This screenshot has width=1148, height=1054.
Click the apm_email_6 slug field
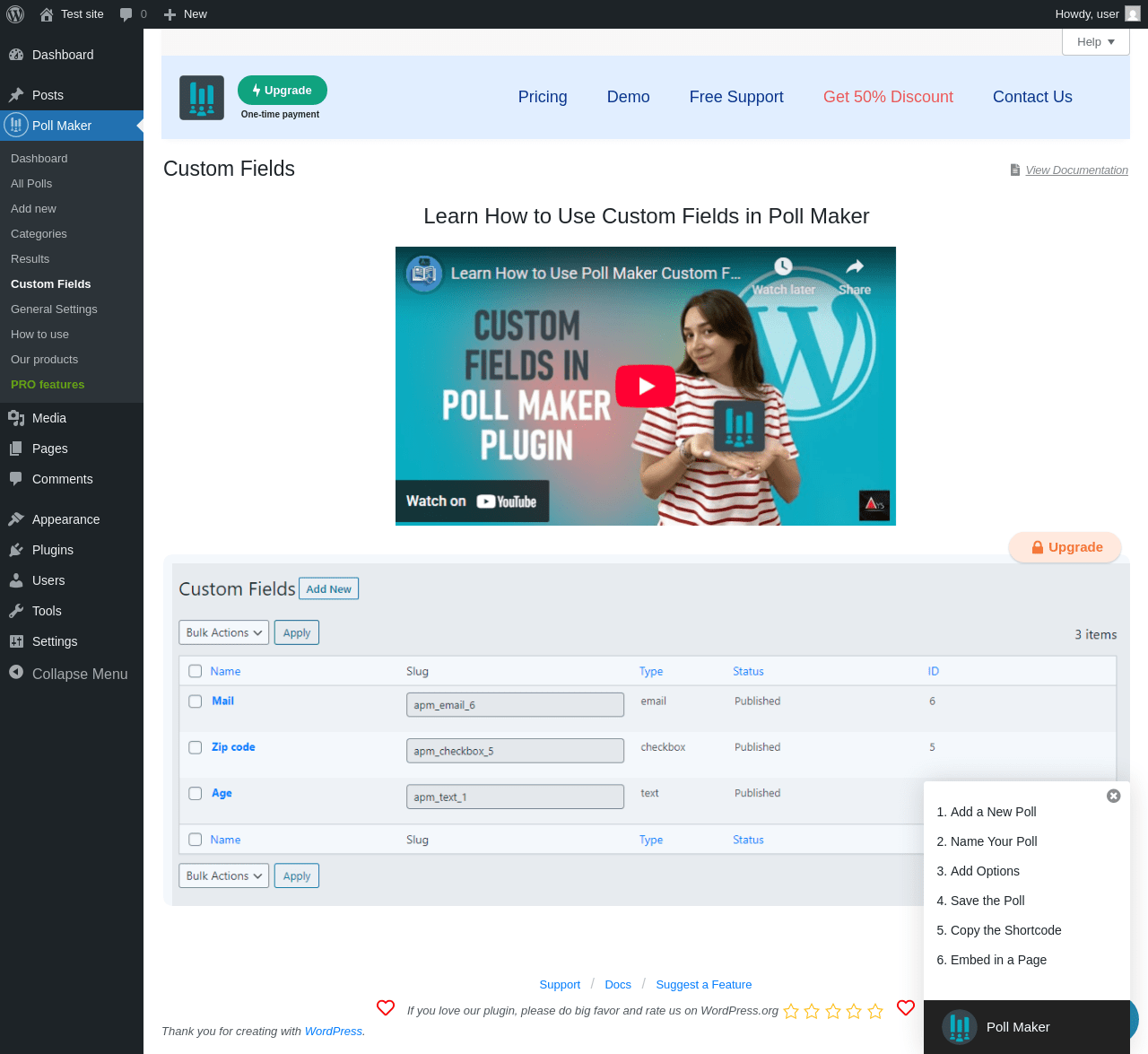click(515, 705)
